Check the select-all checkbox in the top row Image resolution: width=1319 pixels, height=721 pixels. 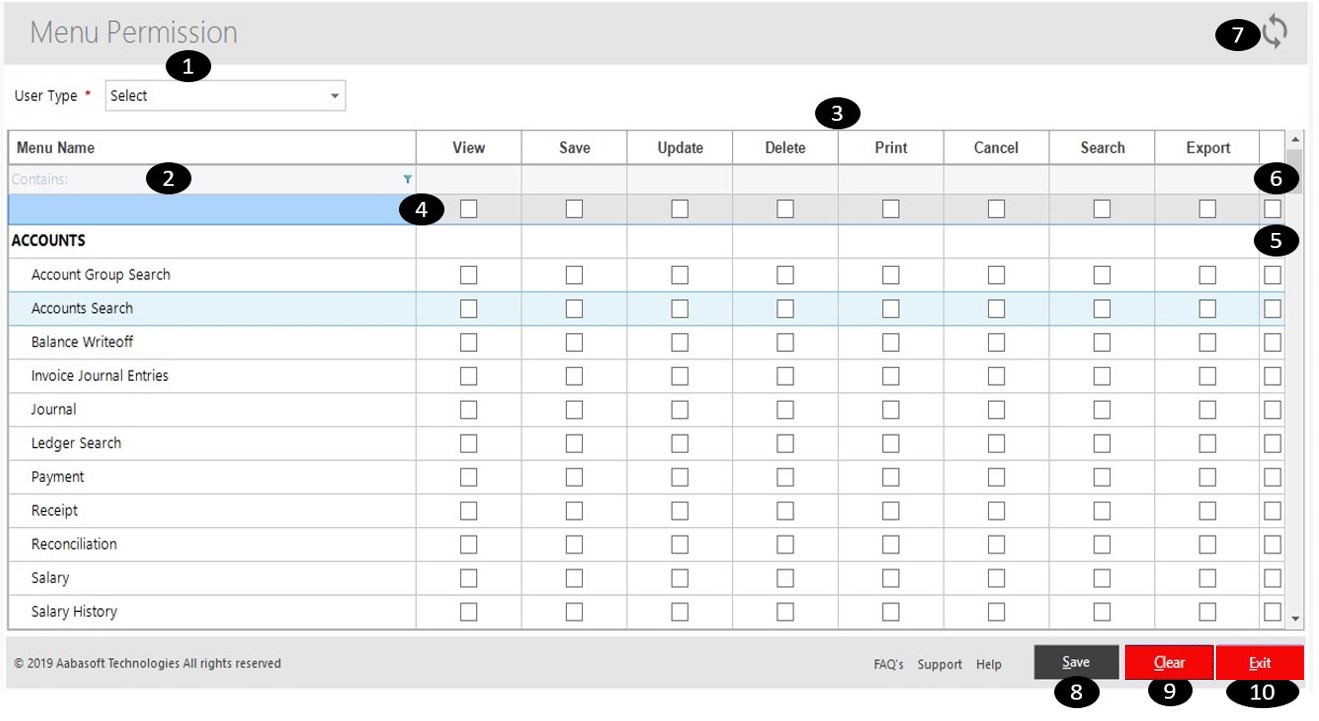pyautogui.click(x=470, y=208)
